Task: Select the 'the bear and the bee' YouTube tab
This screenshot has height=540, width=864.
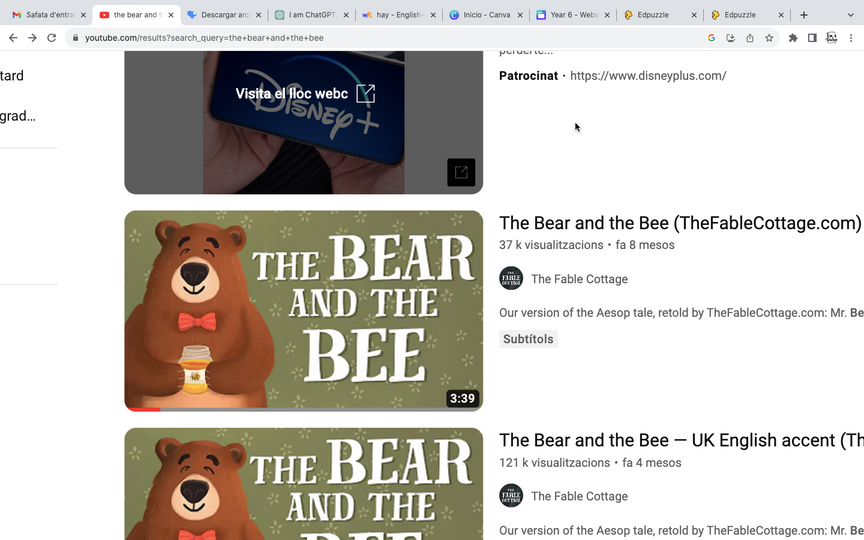Action: (x=136, y=15)
